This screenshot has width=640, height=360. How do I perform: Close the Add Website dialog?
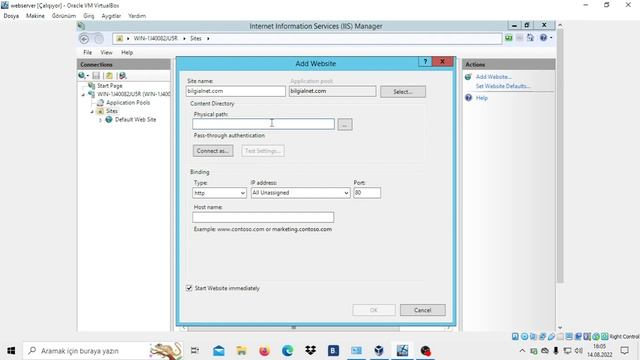(442, 61)
